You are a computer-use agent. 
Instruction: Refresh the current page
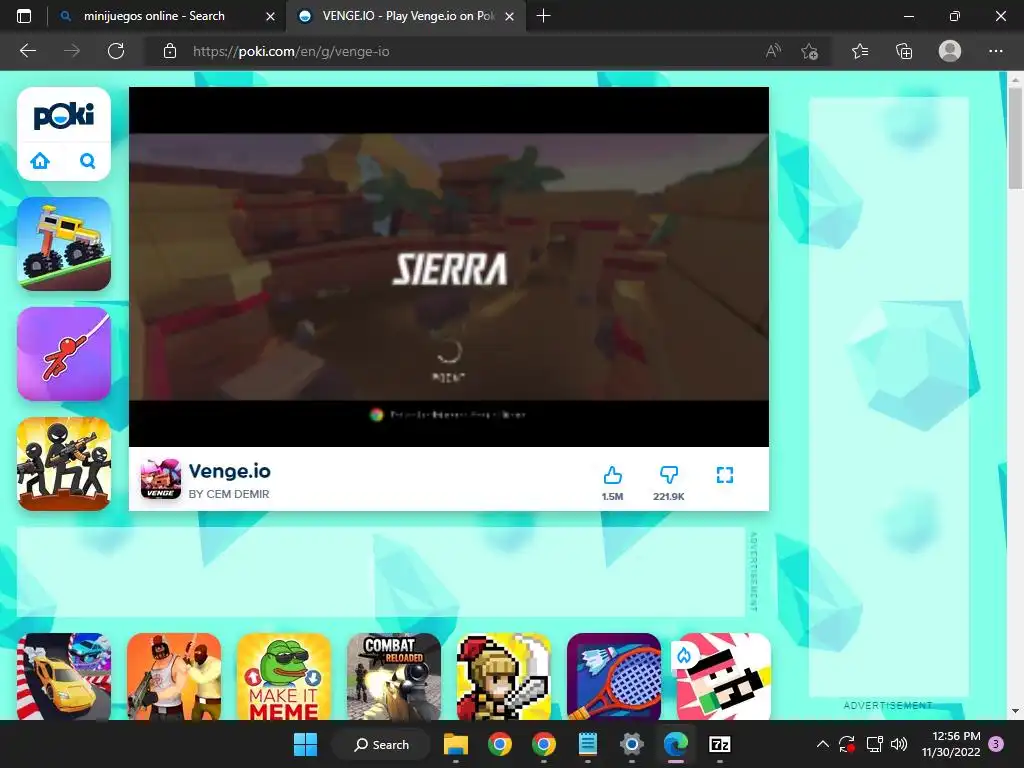(116, 51)
